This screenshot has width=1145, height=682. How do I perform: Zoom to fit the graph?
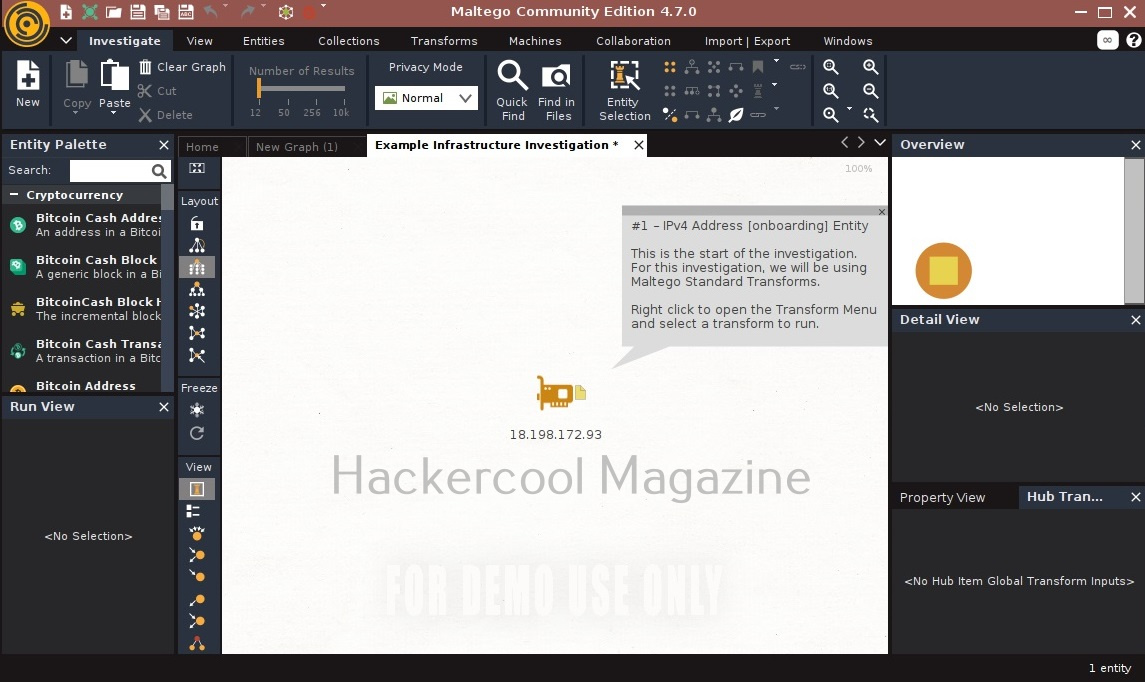830,67
